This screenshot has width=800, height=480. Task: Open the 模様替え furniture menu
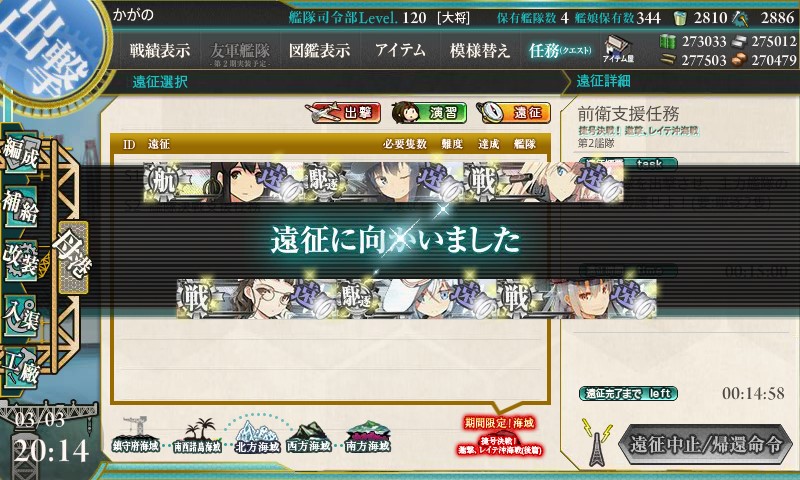(x=480, y=50)
